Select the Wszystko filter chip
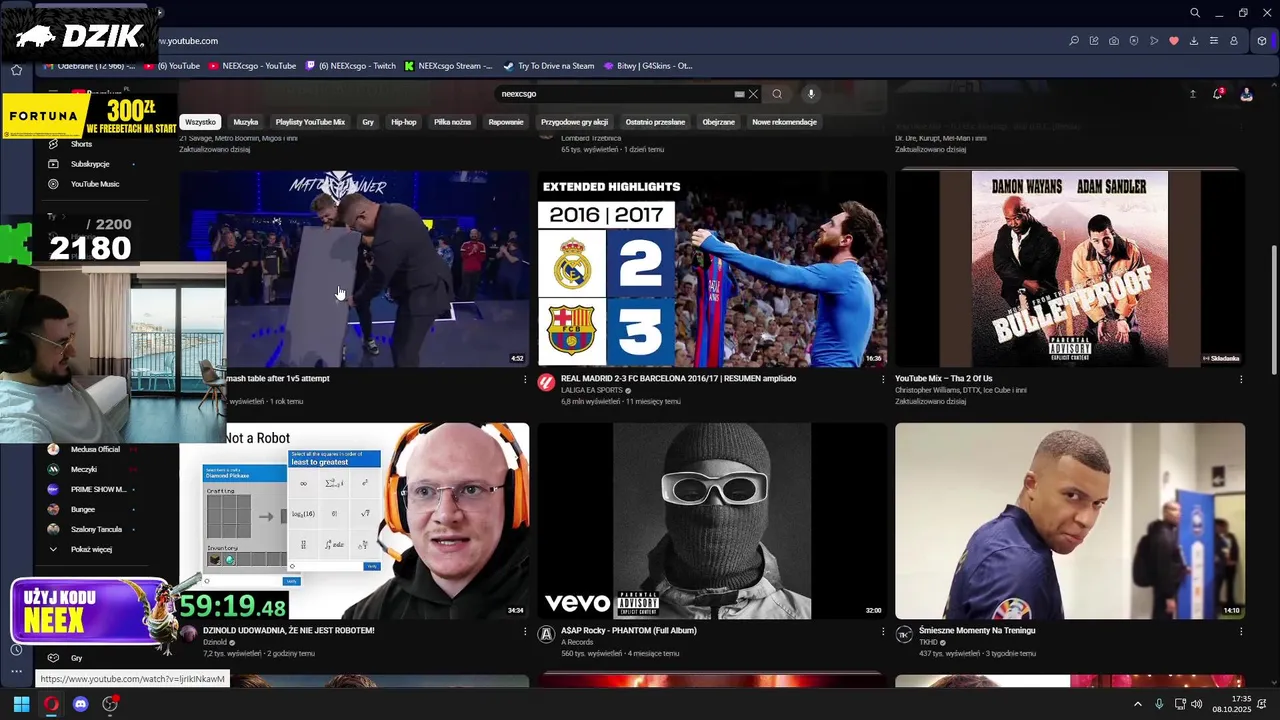 point(200,122)
